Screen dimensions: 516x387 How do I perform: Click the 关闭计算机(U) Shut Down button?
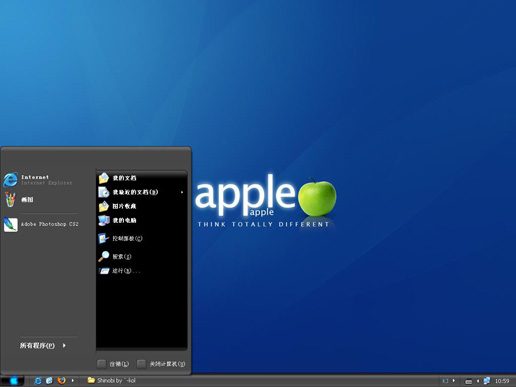tap(161, 364)
